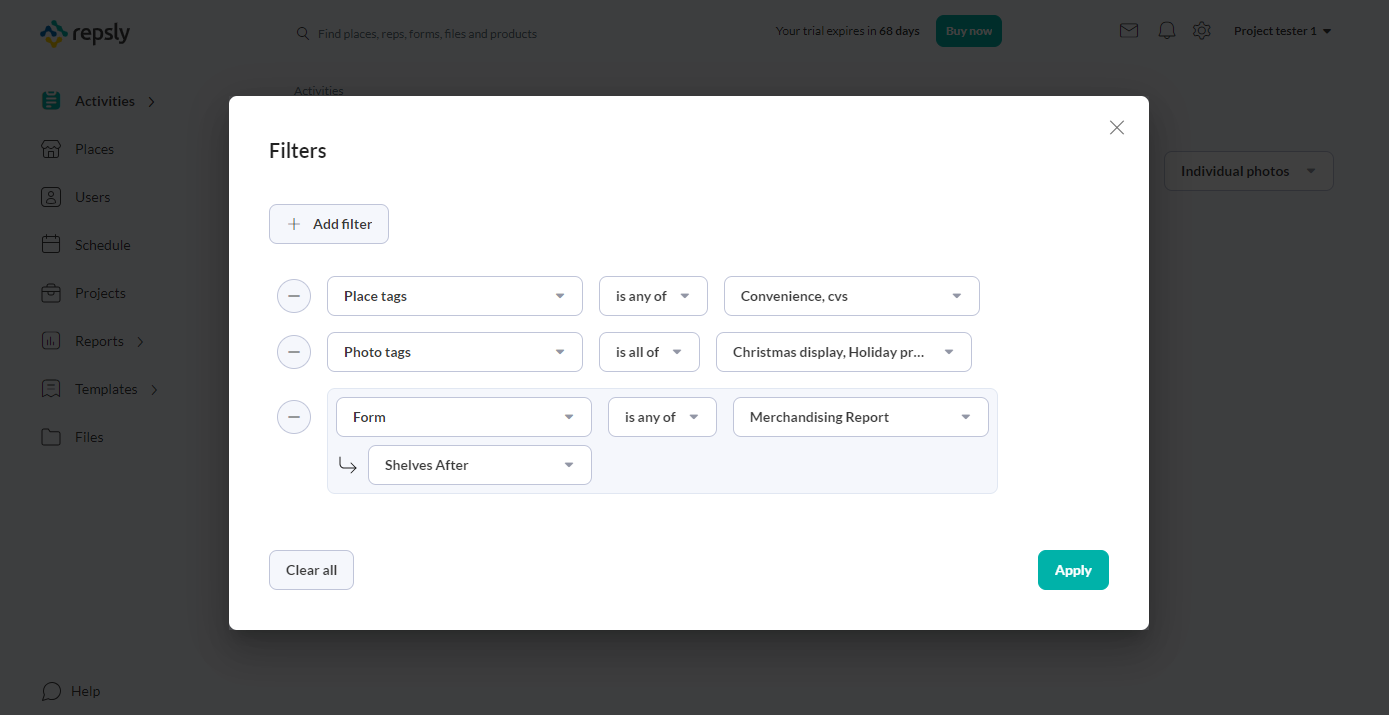Click the Add filter button
Screen dimensions: 1389x715
pos(329,224)
